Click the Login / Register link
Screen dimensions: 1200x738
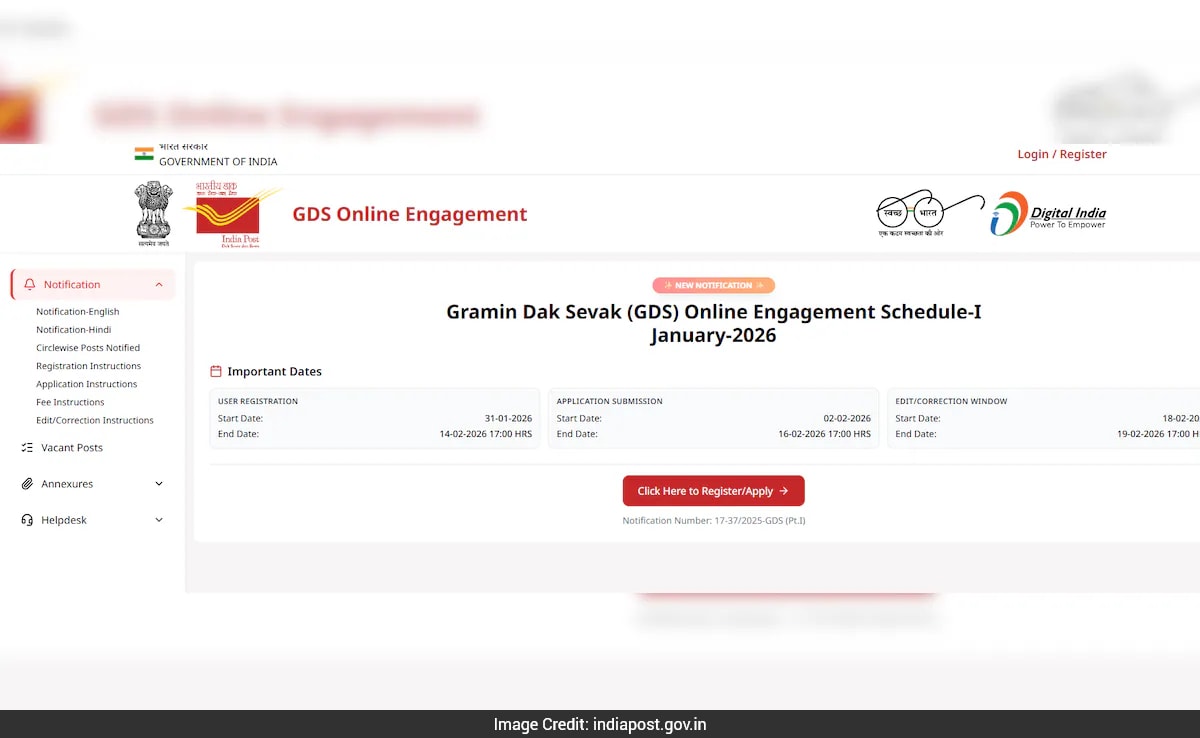[1061, 154]
